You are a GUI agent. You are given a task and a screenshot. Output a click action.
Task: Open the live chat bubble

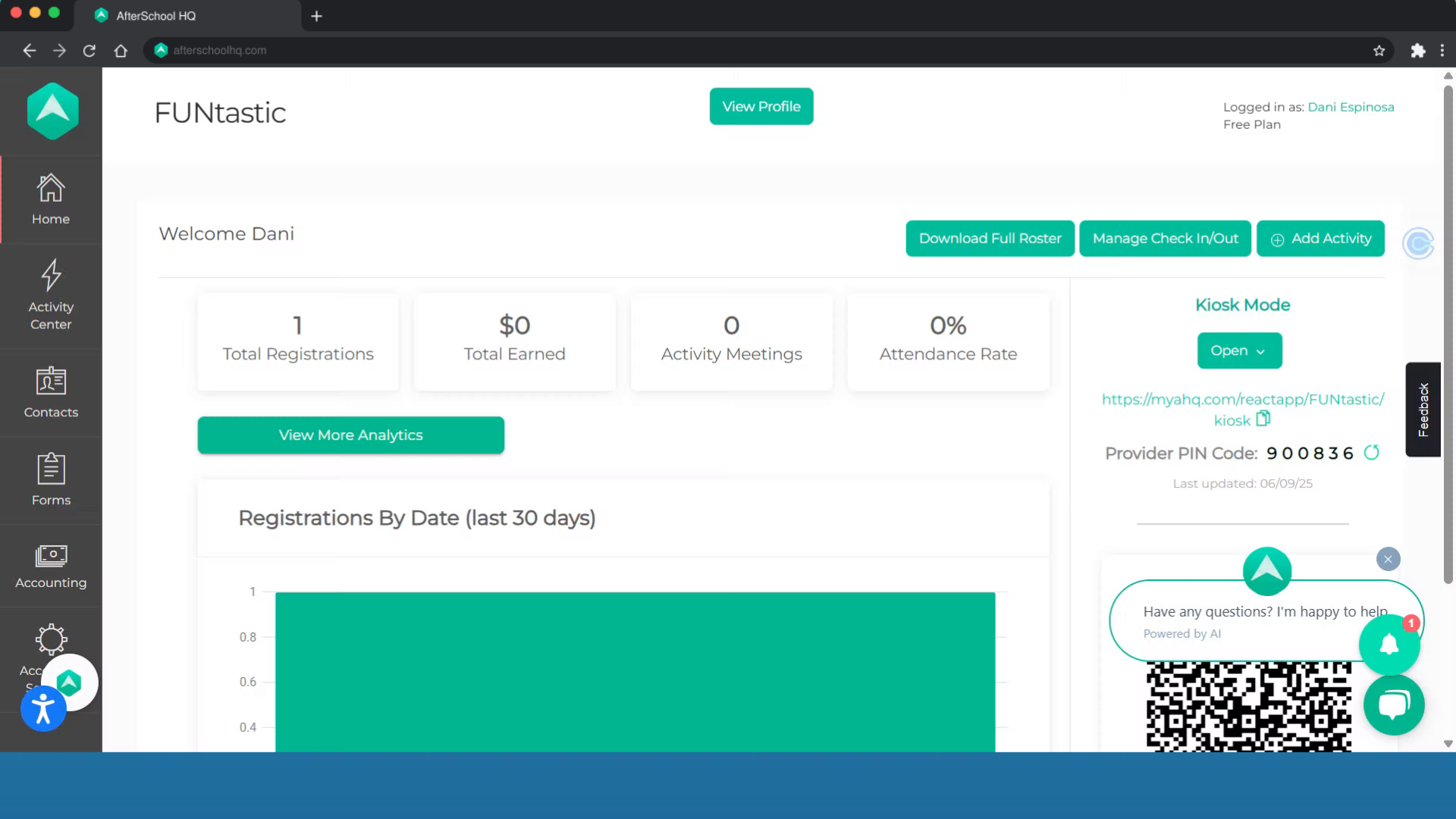tap(1394, 704)
